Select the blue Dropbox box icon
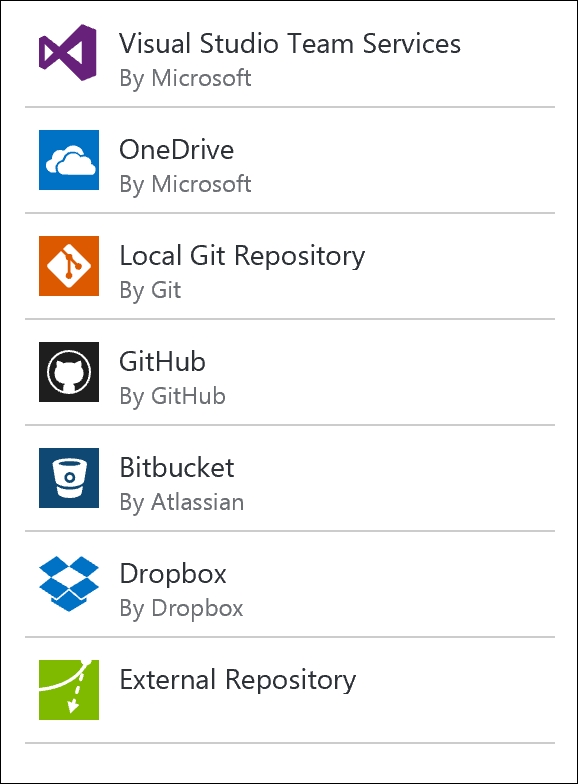The image size is (578, 784). coord(69,584)
